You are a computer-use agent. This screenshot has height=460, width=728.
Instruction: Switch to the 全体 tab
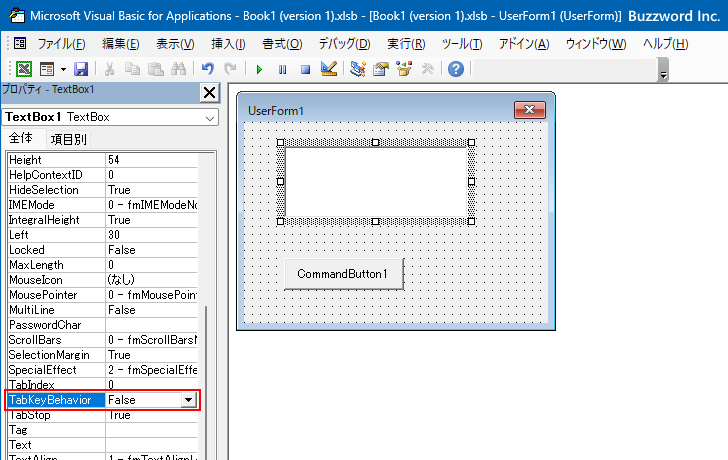click(21, 138)
